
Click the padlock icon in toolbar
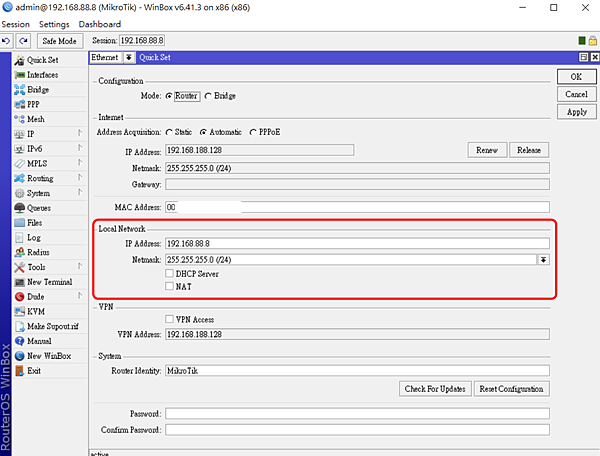[593, 41]
